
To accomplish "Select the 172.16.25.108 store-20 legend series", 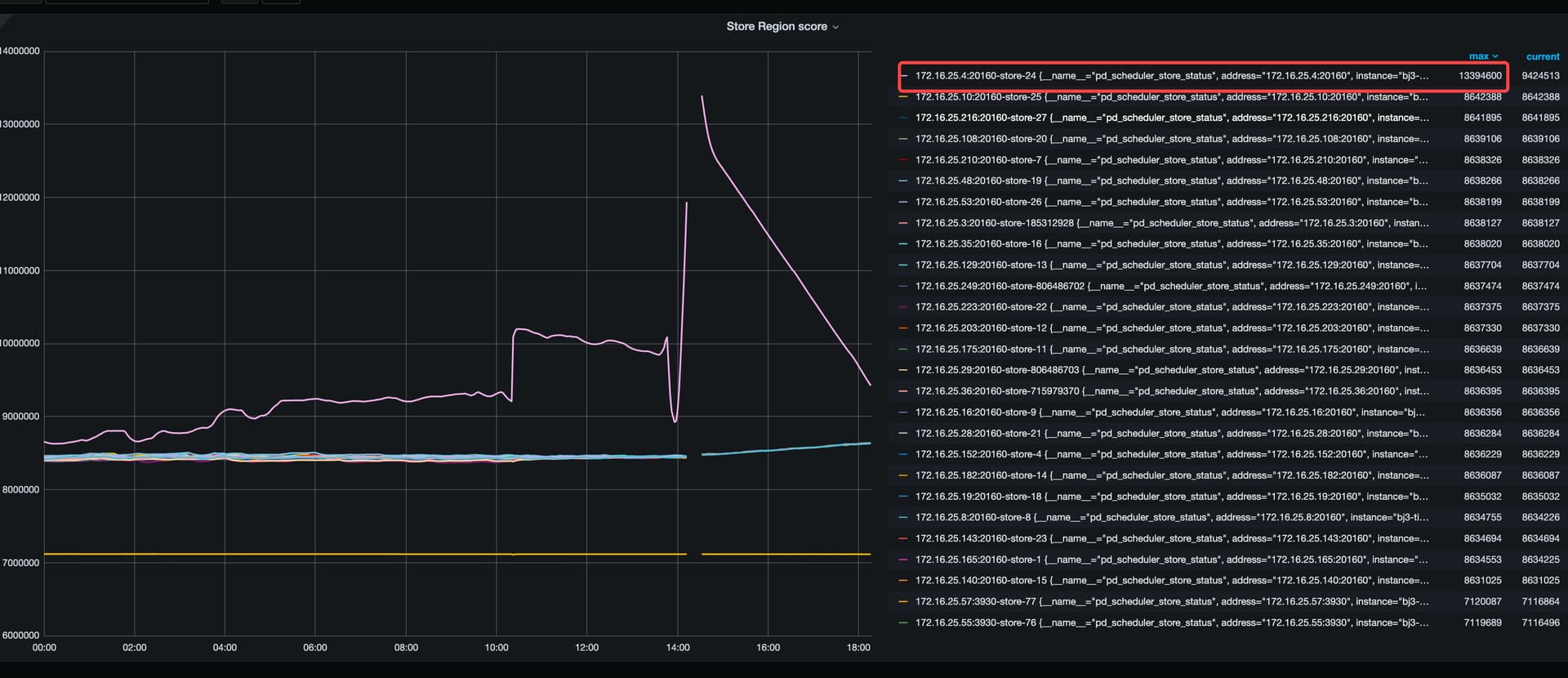I will point(1170,139).
